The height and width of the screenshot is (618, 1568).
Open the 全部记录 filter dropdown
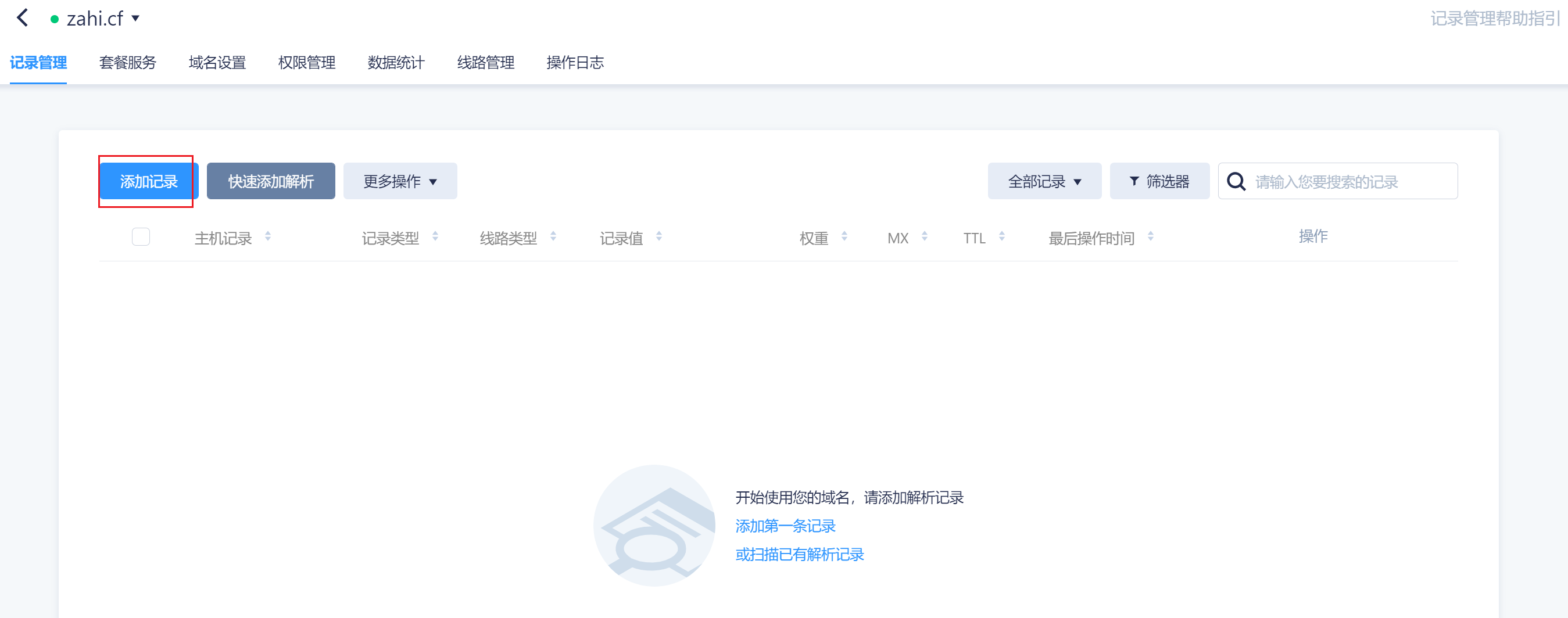[1044, 181]
